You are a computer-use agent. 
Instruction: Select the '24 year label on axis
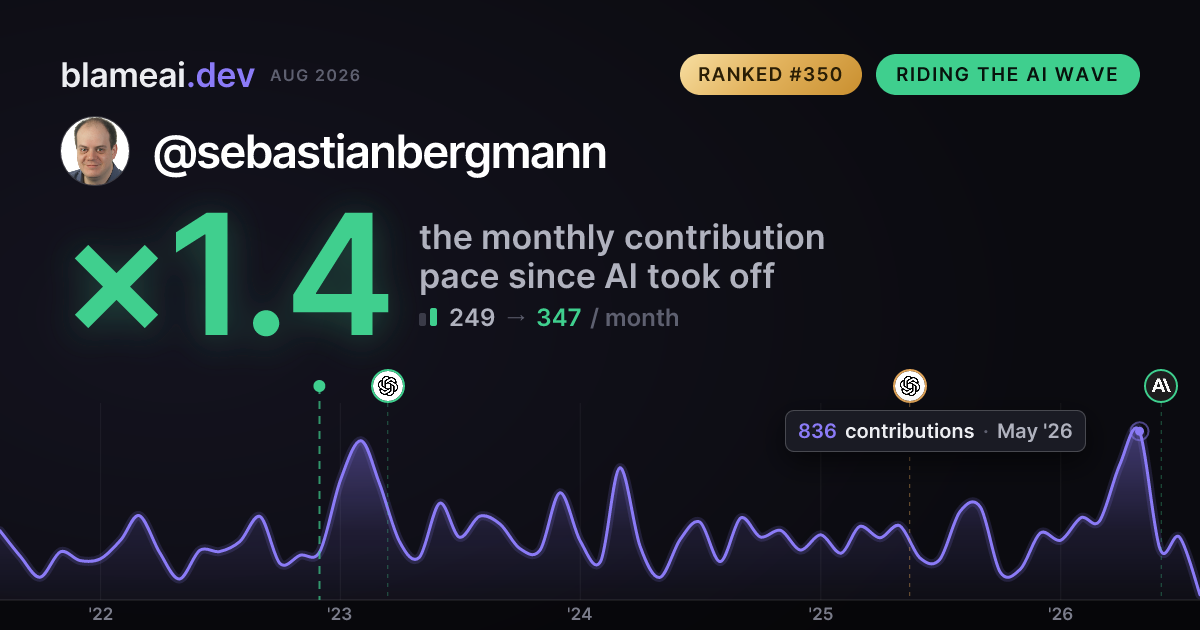[580, 614]
